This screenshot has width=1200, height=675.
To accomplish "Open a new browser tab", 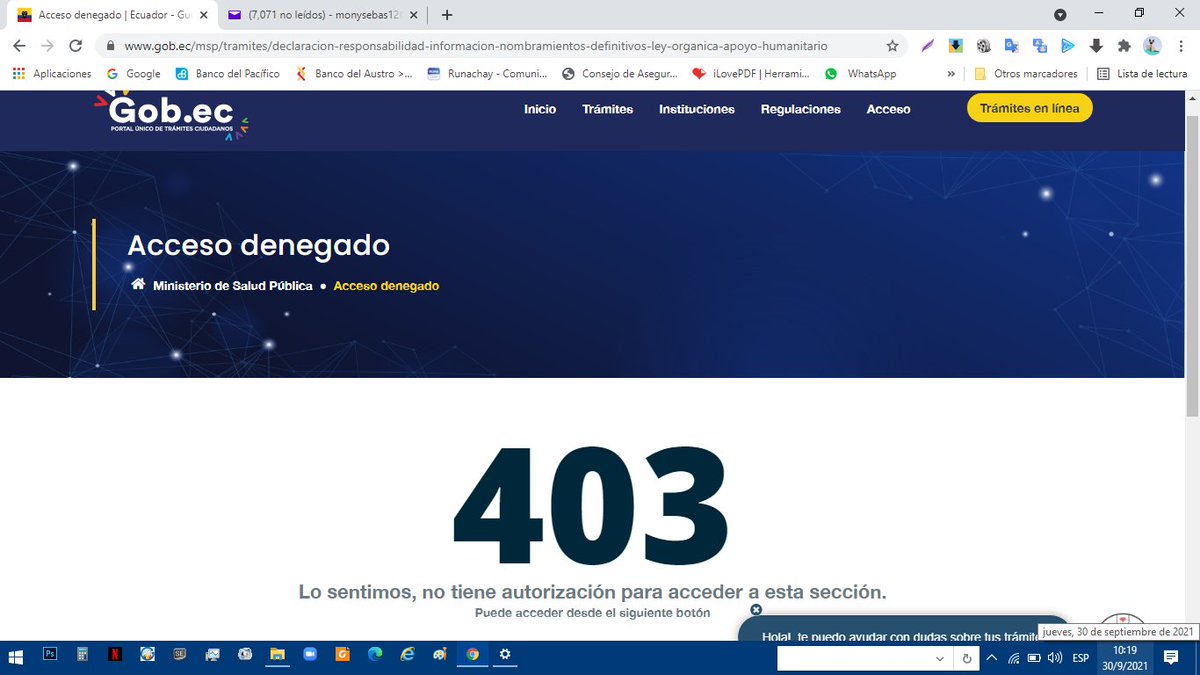I will click(x=447, y=15).
